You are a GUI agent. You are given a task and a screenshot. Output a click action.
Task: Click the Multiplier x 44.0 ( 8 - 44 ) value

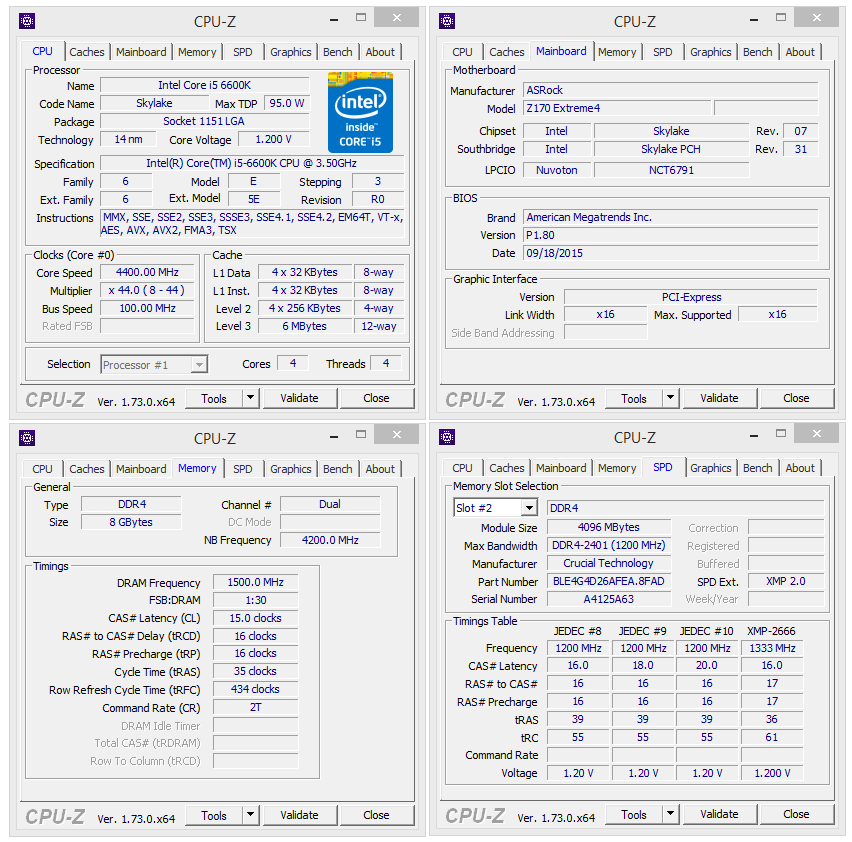click(x=147, y=290)
